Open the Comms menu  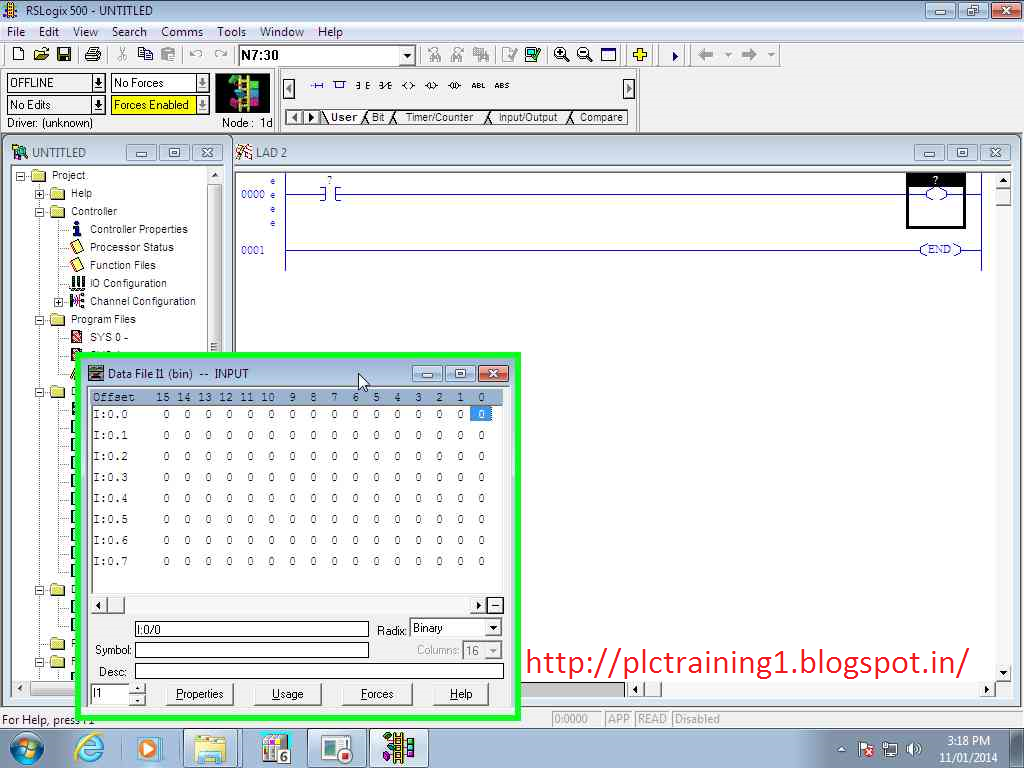pos(181,31)
